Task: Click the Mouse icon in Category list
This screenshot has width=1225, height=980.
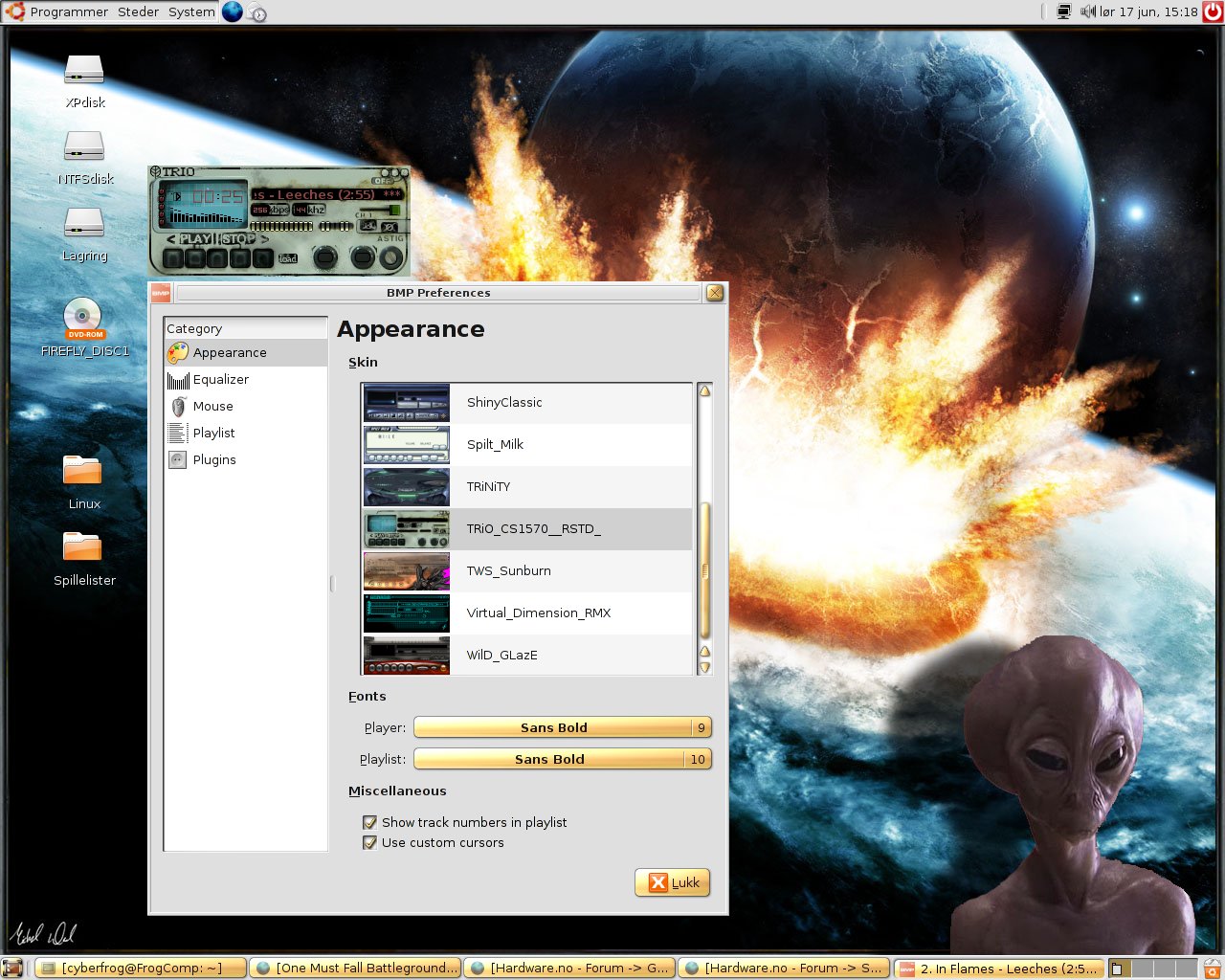Action: click(x=178, y=407)
